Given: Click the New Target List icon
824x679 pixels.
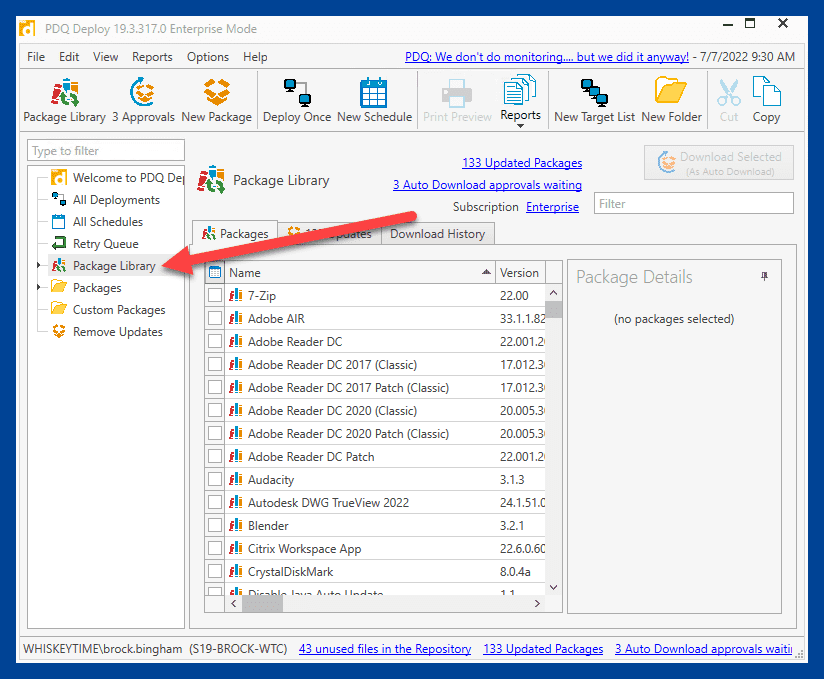Looking at the screenshot, I should [x=594, y=101].
